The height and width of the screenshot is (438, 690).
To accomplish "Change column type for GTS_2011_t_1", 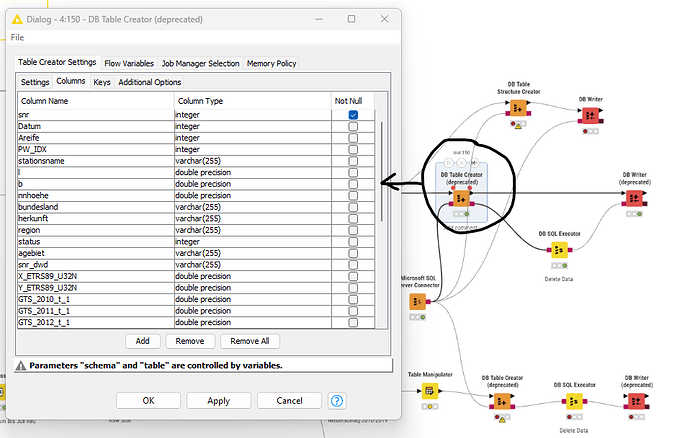I will (x=253, y=311).
